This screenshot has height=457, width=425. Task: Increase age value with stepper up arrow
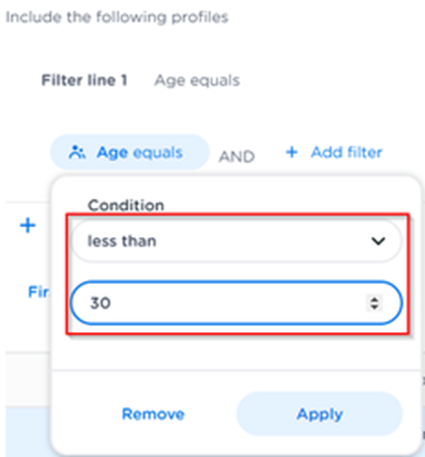[x=374, y=299]
